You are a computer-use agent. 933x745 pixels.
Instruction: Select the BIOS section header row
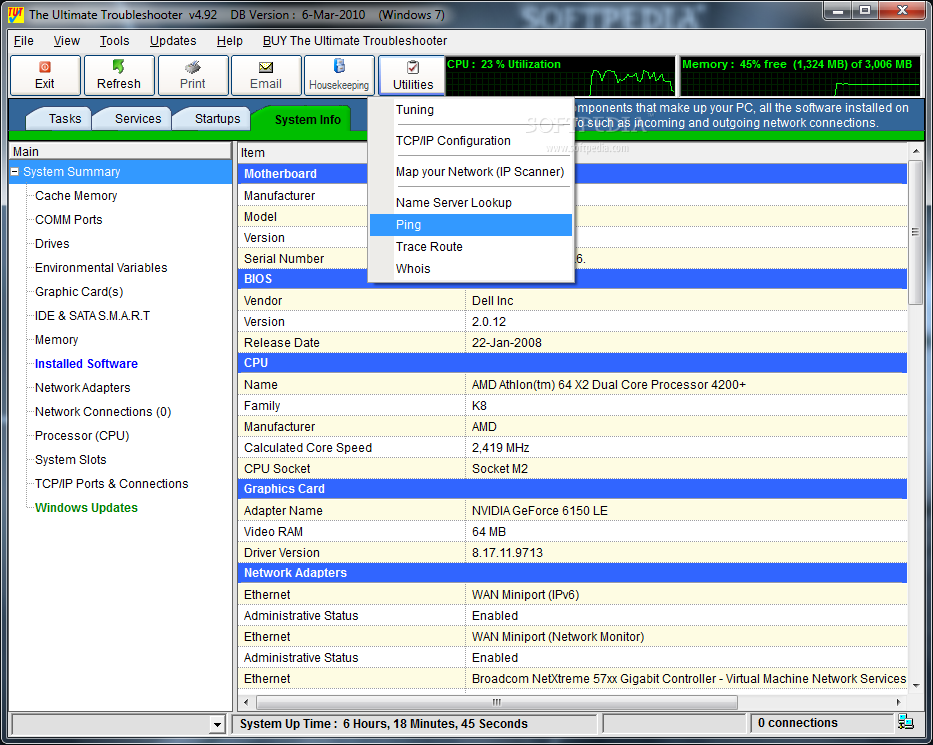click(572, 278)
